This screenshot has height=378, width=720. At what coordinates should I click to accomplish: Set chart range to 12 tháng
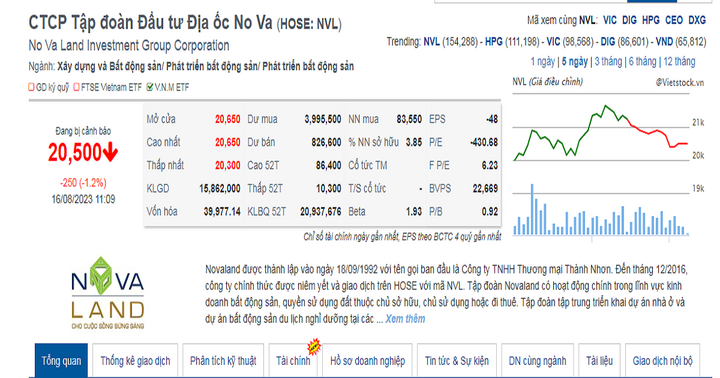point(679,62)
